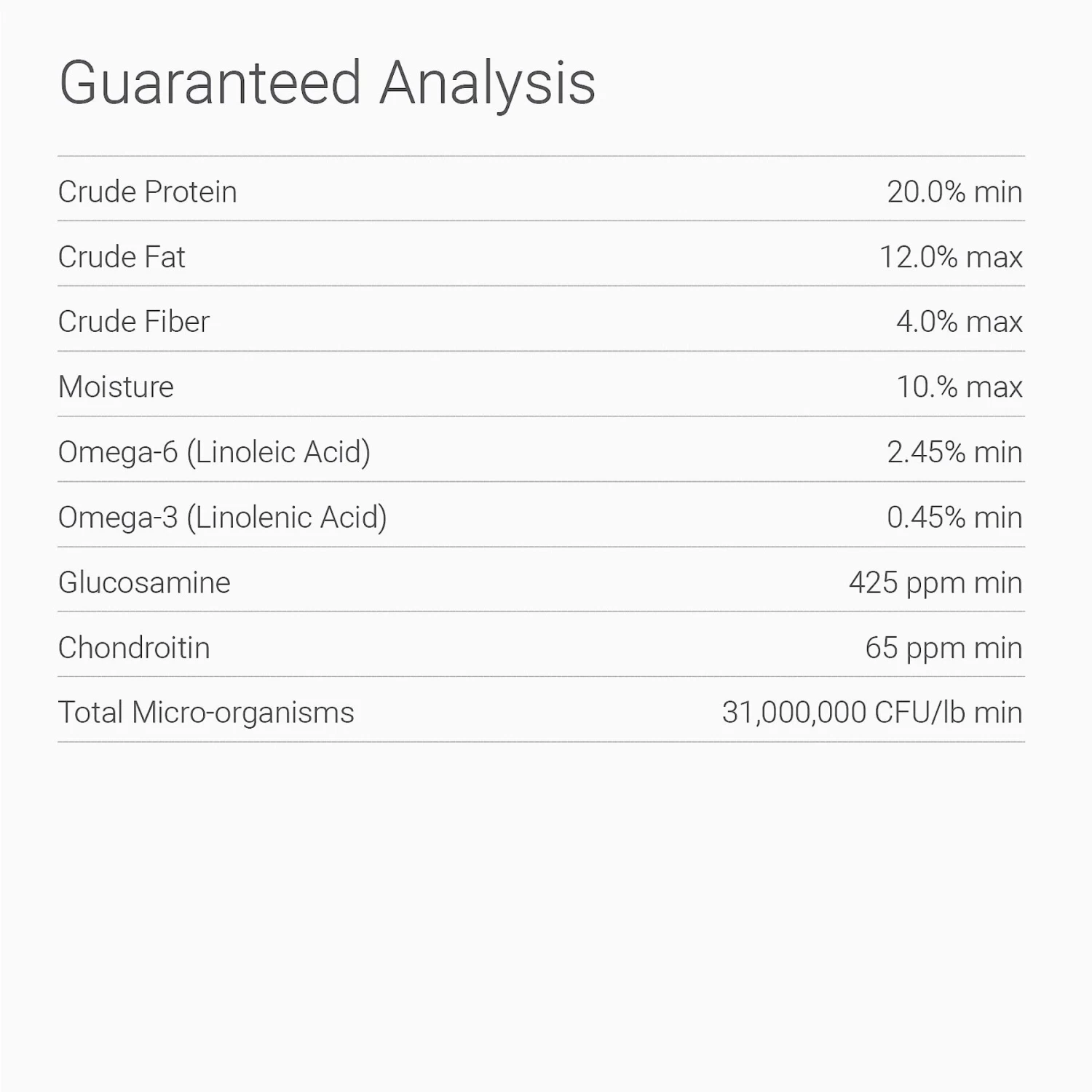Select the Total Micro-organisms label
The width and height of the screenshot is (1092, 1092).
coord(206,713)
